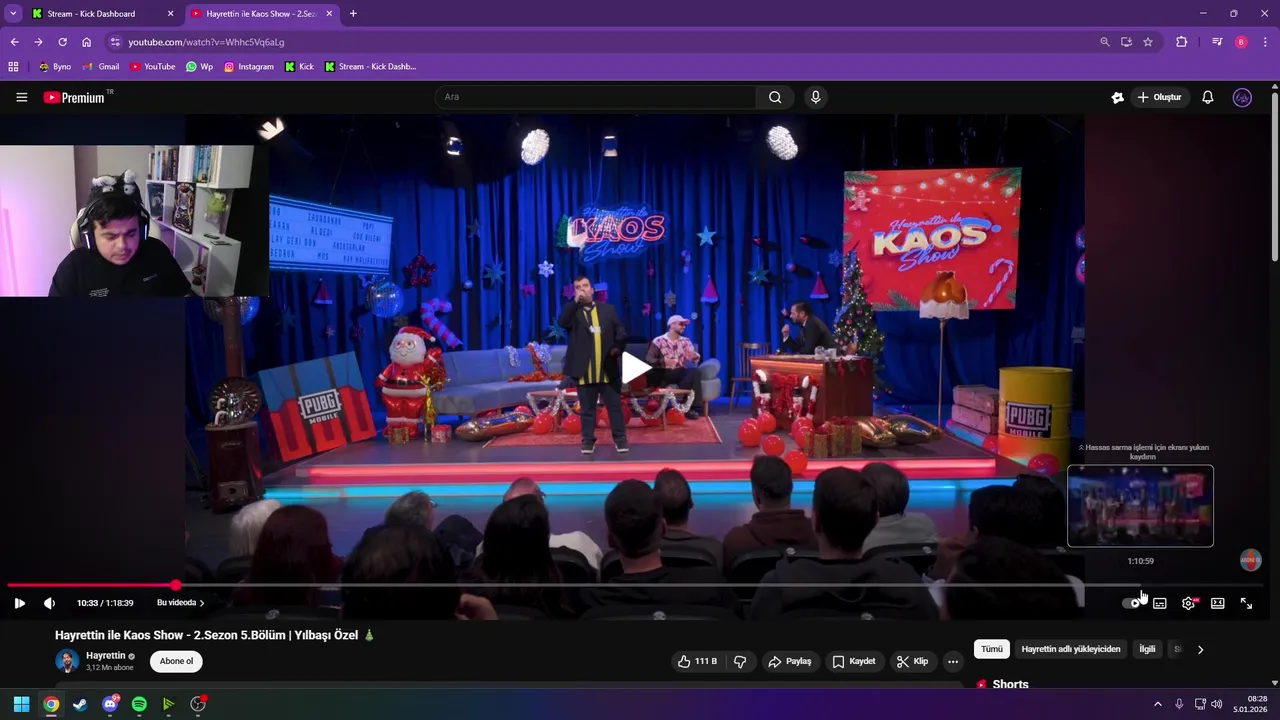Switch to theater mode view
The image size is (1280, 720).
point(1218,603)
